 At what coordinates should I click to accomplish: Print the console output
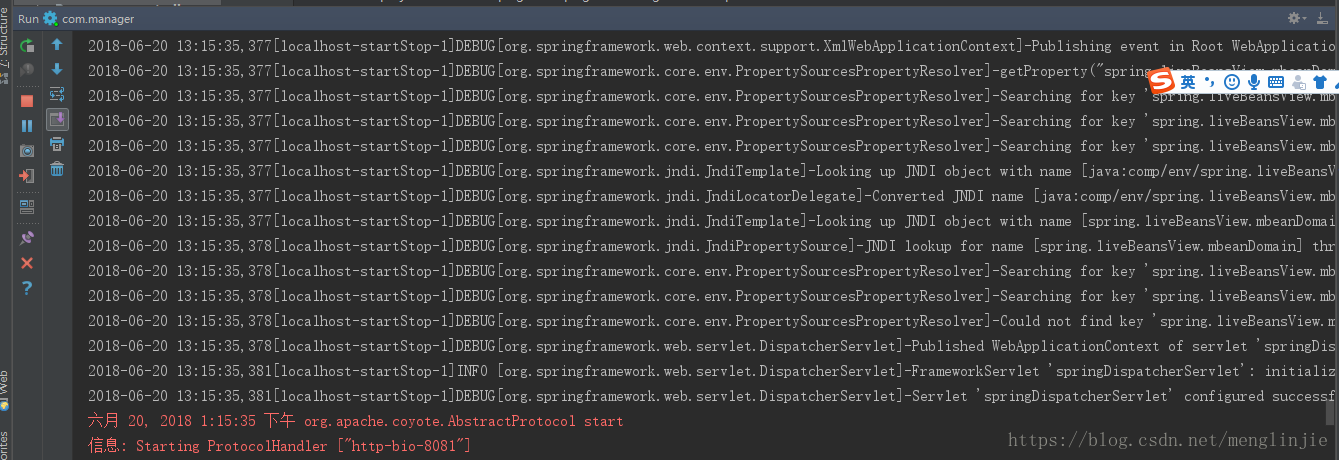point(57,144)
